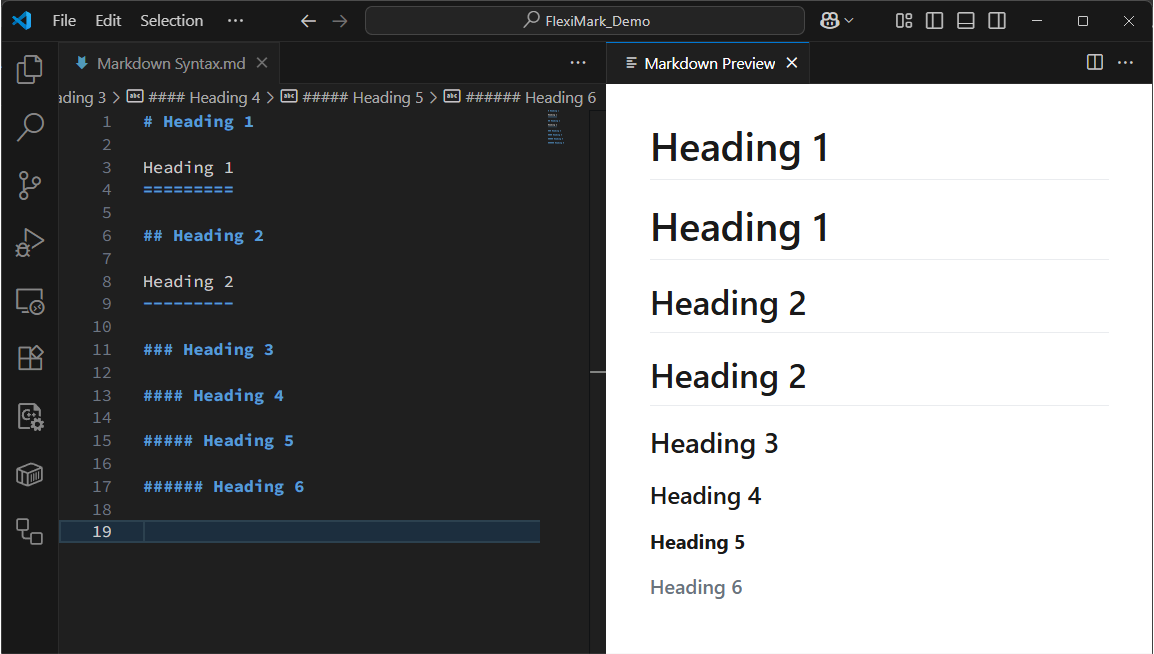
Task: Close the Markdown Preview tab
Action: (x=792, y=63)
